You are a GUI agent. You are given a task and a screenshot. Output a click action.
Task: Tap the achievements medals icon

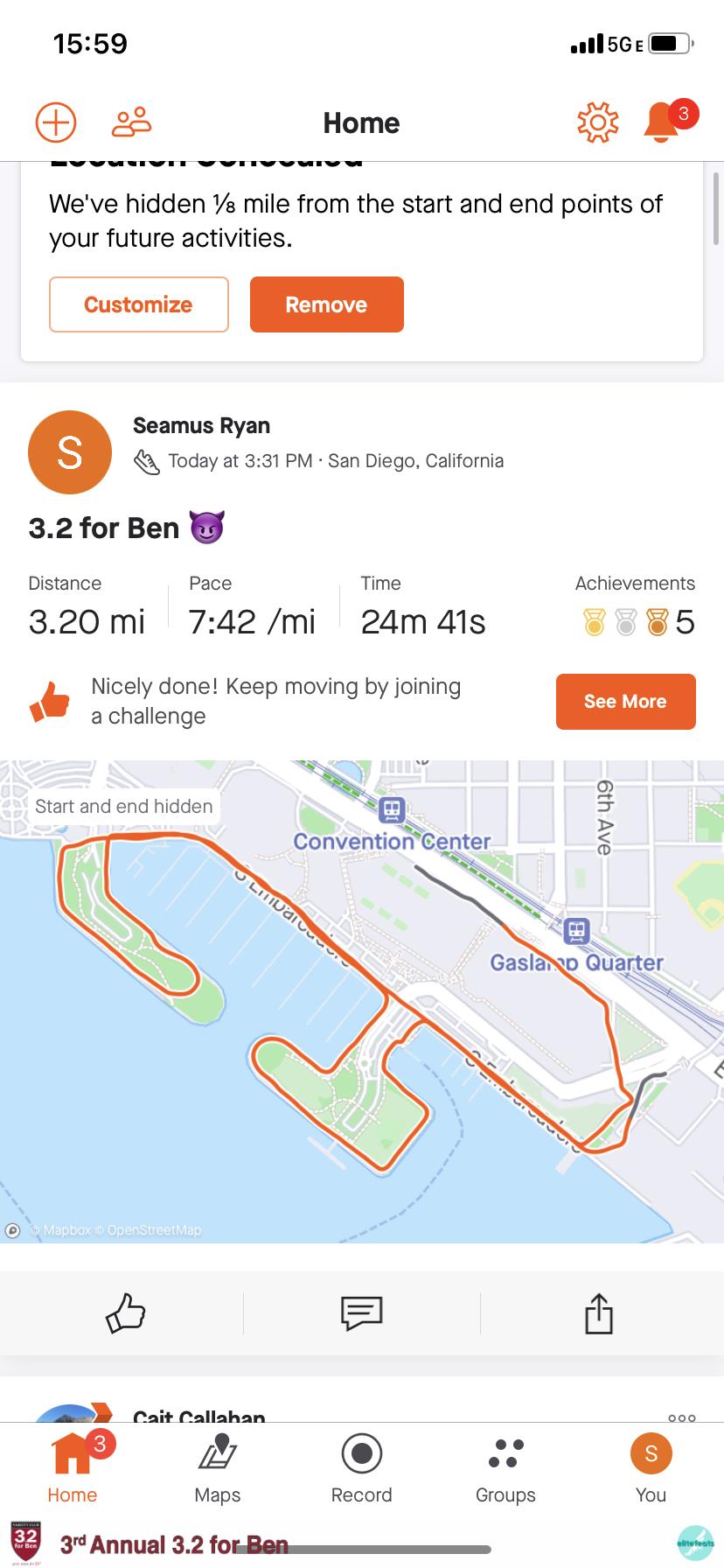pos(625,622)
